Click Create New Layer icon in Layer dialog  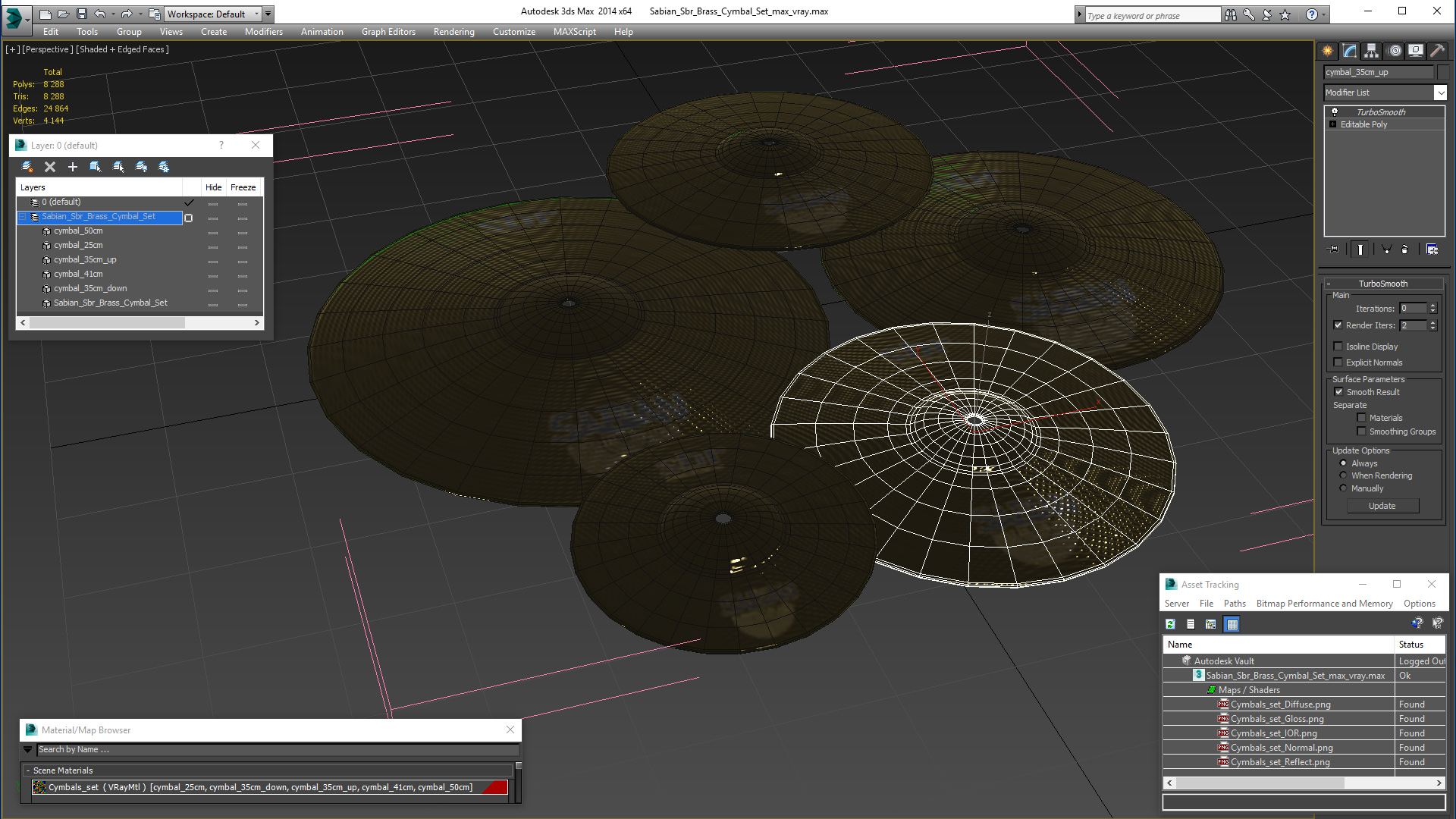(x=27, y=167)
